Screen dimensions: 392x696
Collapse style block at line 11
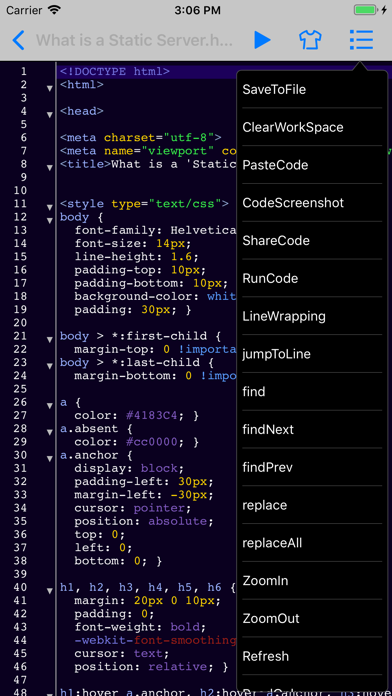(x=50, y=207)
